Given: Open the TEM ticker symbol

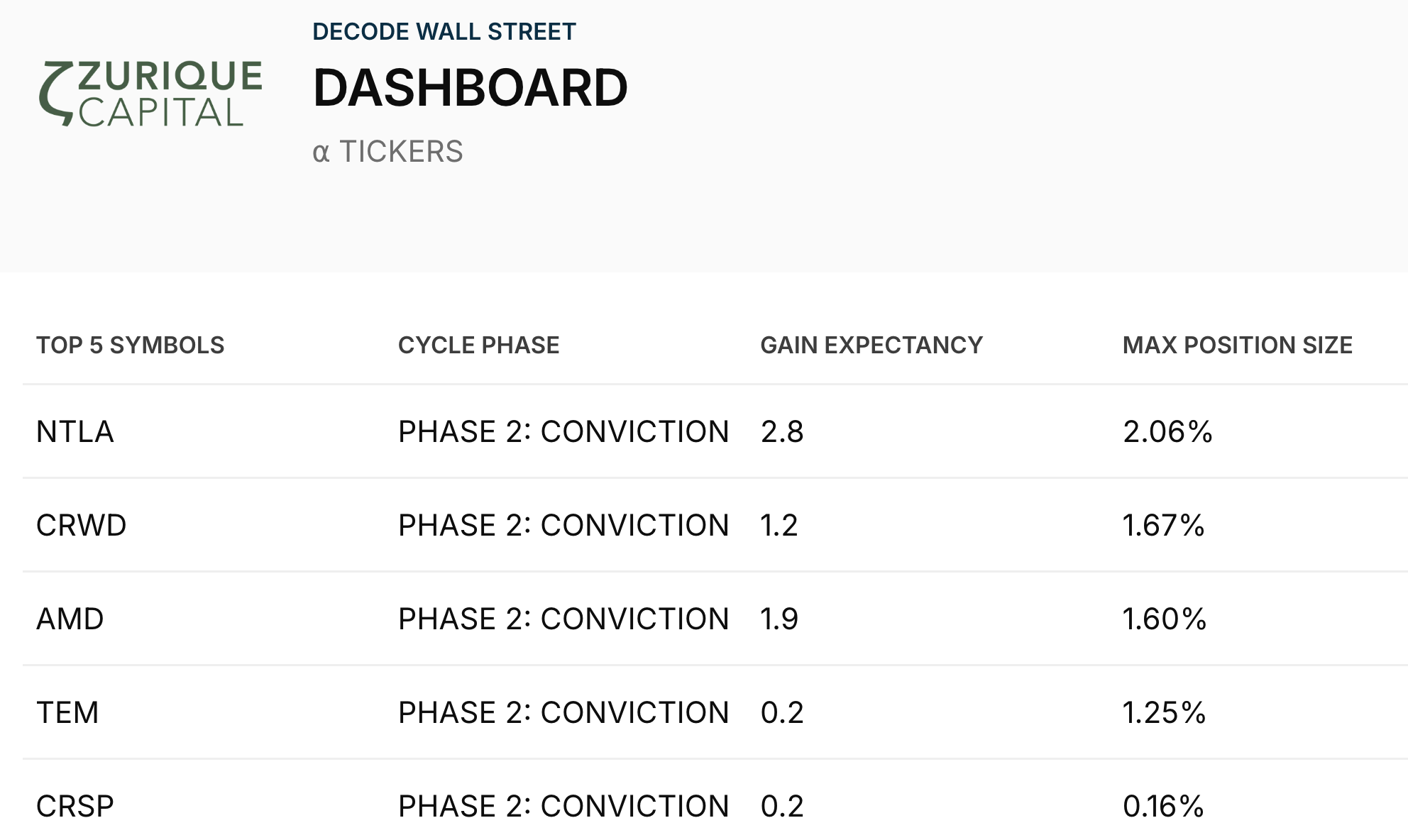Looking at the screenshot, I should (67, 713).
